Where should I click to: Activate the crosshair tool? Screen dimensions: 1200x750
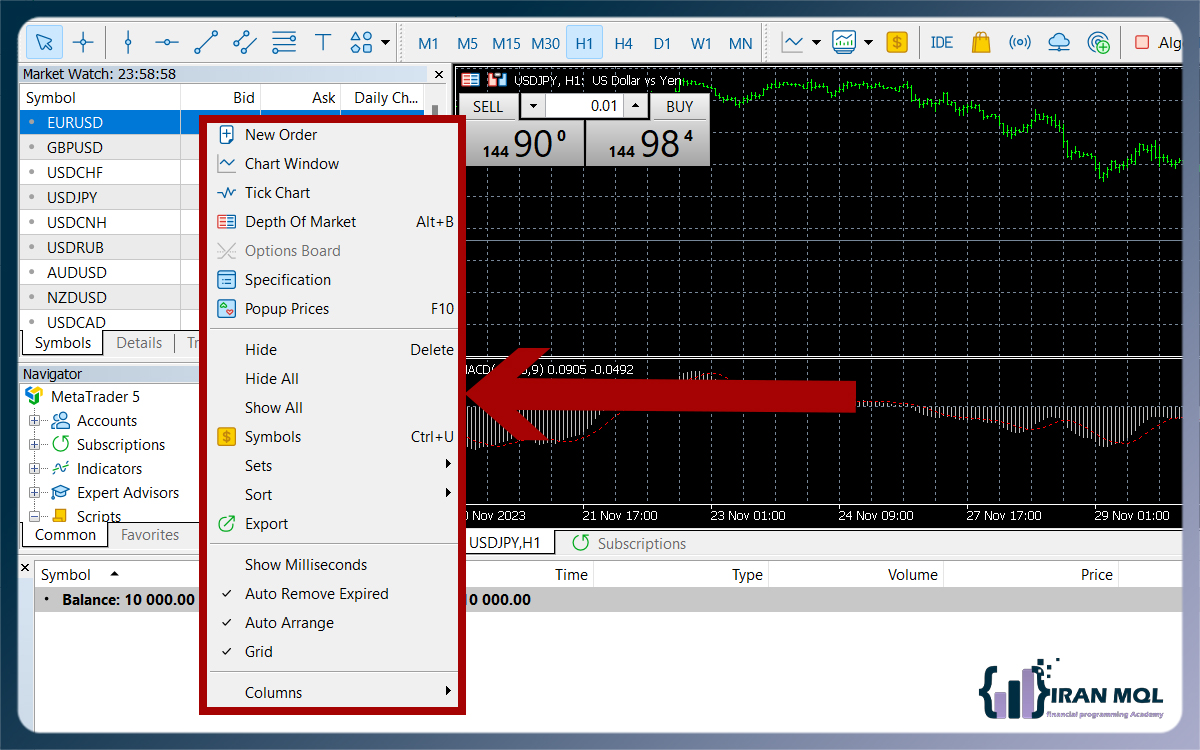[83, 42]
